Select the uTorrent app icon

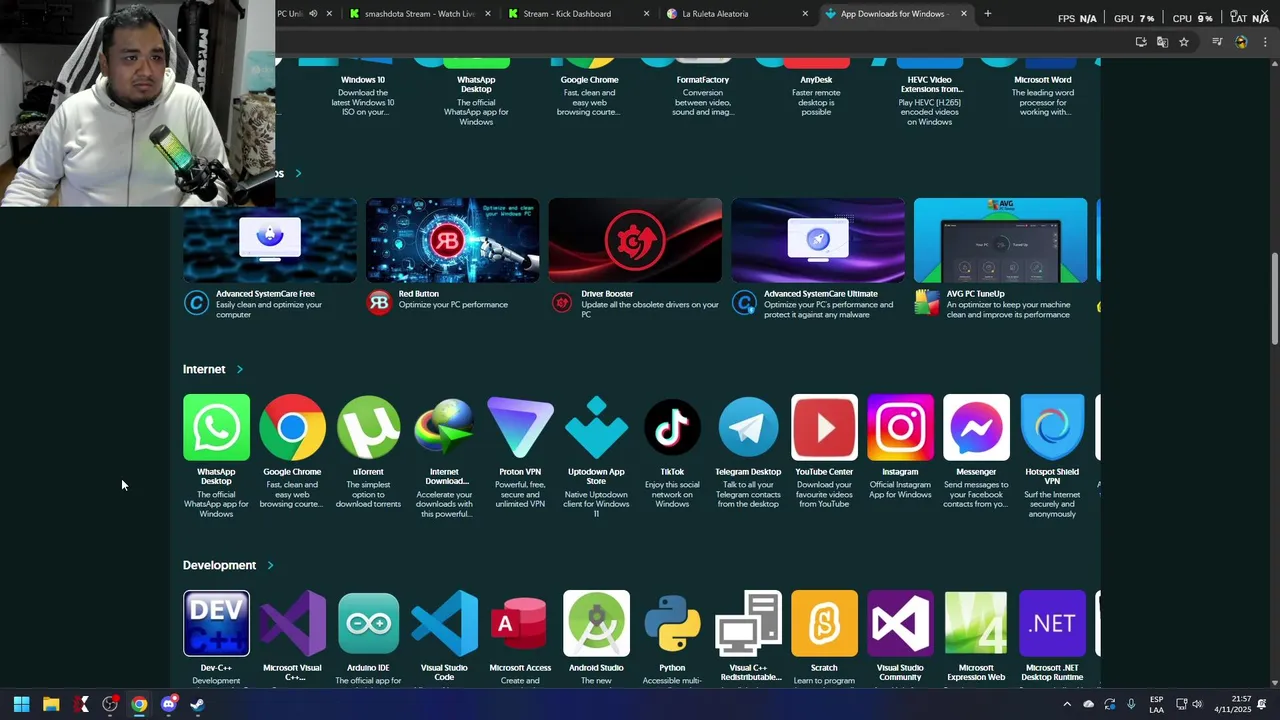point(368,427)
